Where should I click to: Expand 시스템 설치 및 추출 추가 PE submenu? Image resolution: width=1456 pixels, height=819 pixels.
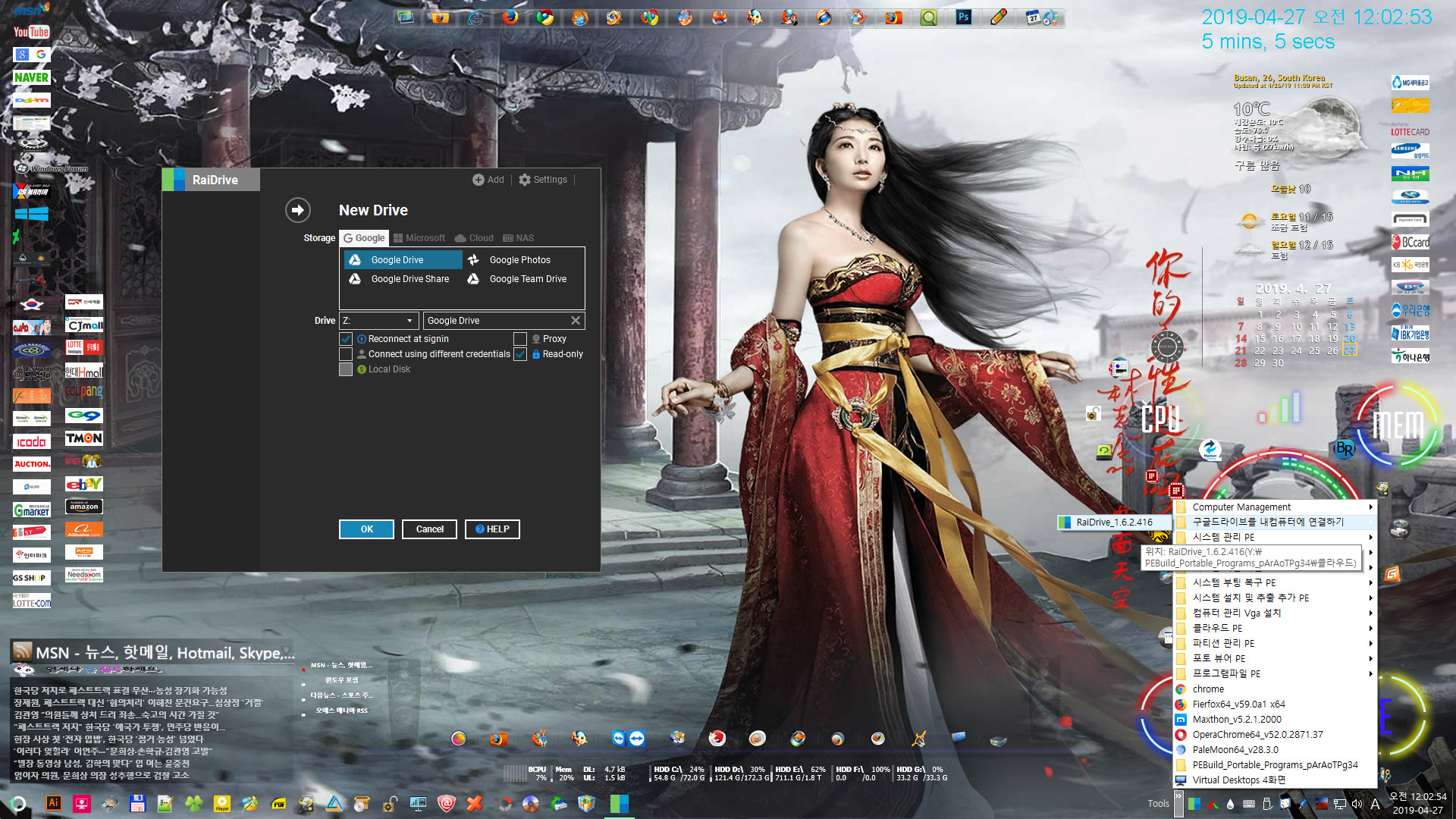pos(1274,598)
